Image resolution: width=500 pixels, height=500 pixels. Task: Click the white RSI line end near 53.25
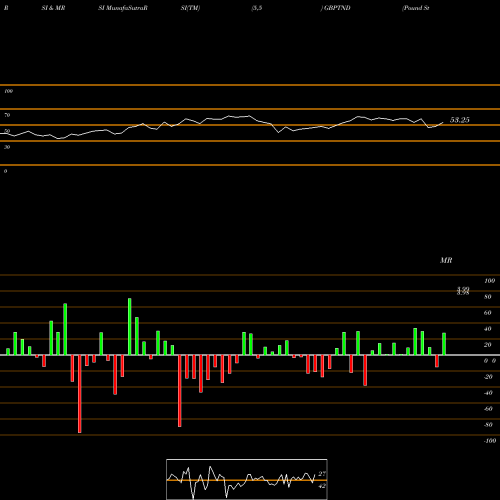coord(443,123)
